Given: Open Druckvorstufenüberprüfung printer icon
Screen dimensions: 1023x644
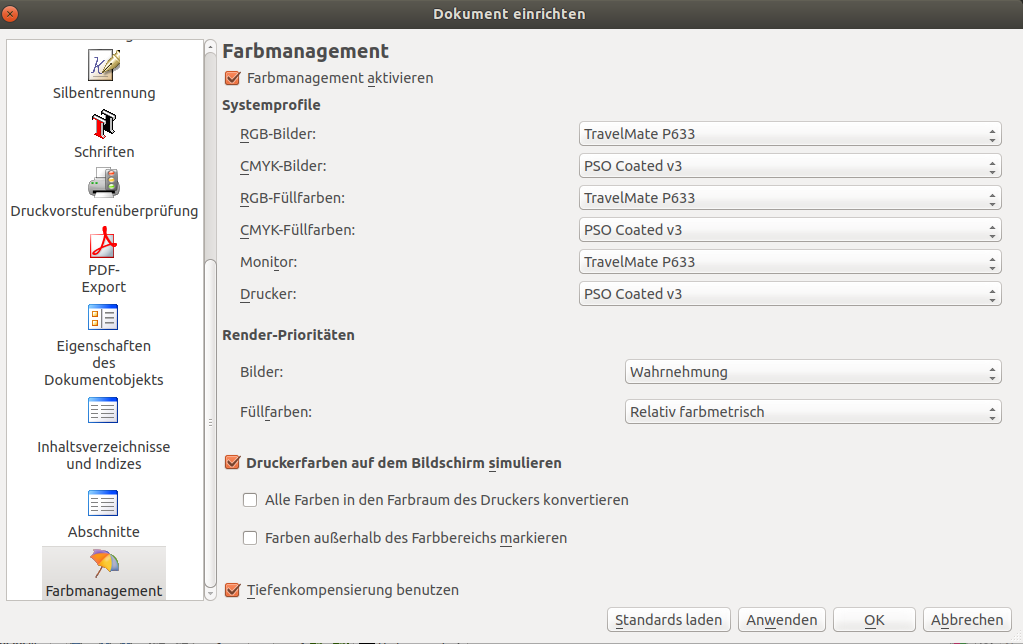Looking at the screenshot, I should (x=104, y=183).
